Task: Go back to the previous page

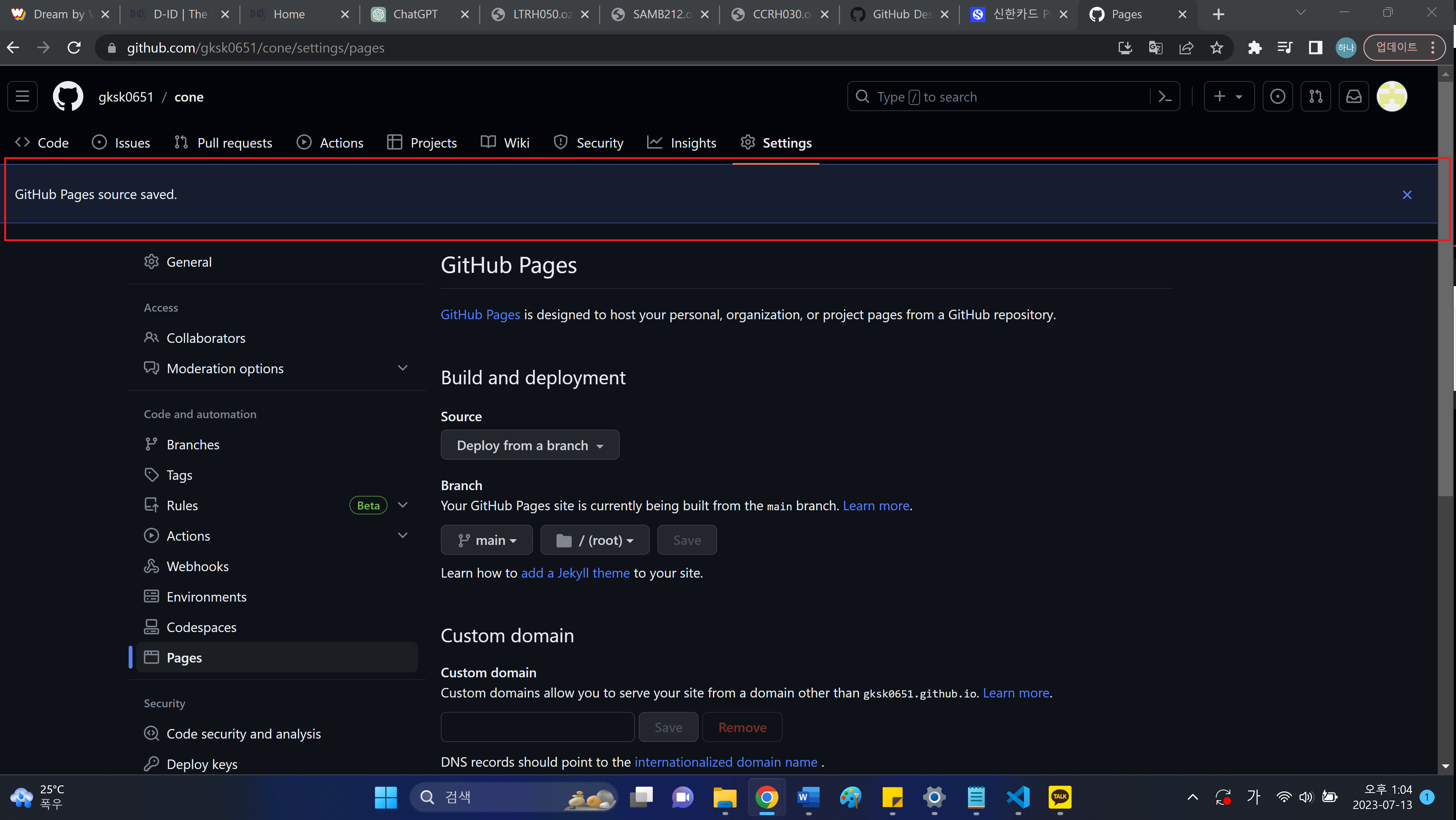Action: pyautogui.click(x=14, y=48)
